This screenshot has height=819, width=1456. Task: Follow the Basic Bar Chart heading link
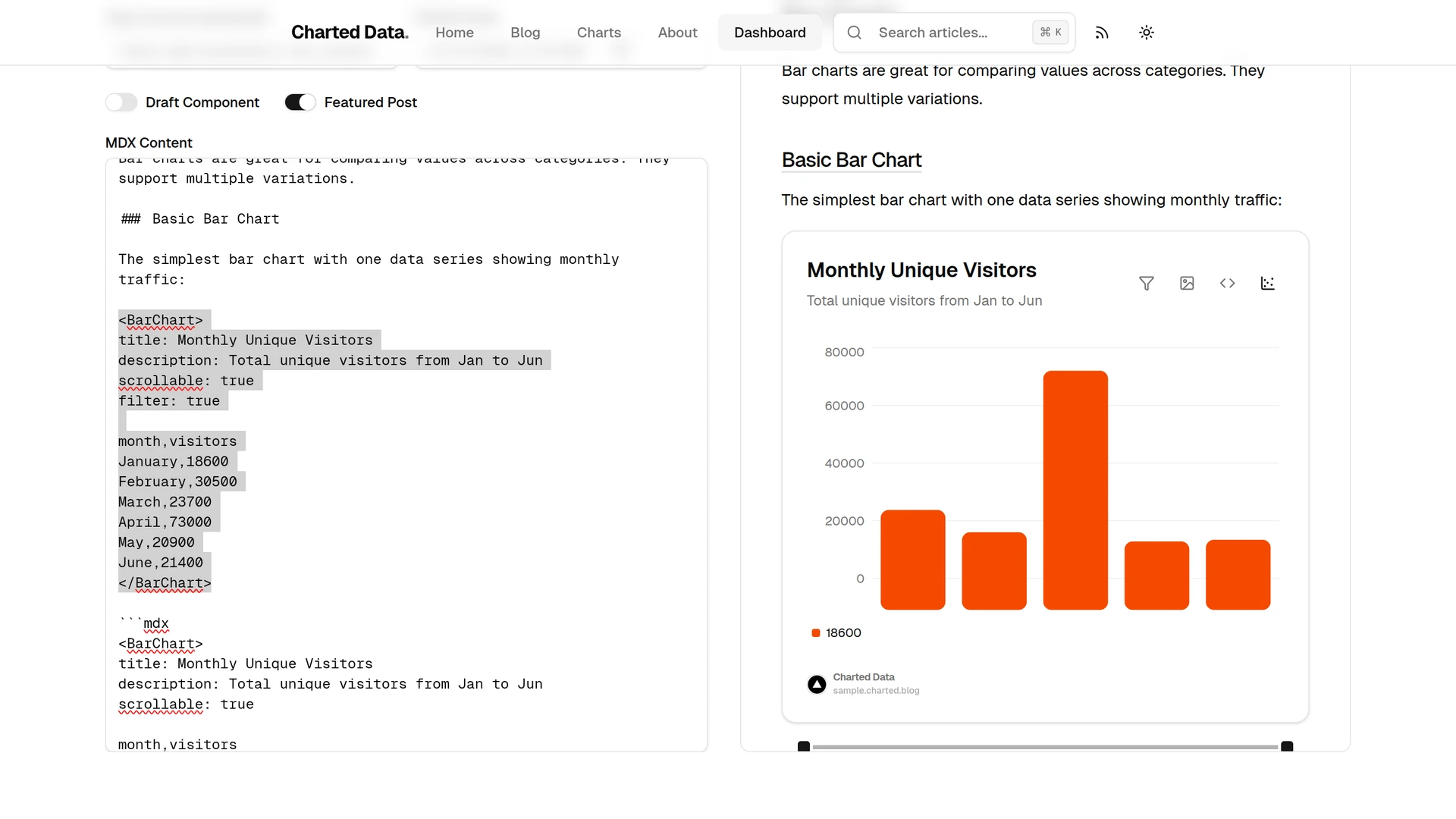[852, 160]
